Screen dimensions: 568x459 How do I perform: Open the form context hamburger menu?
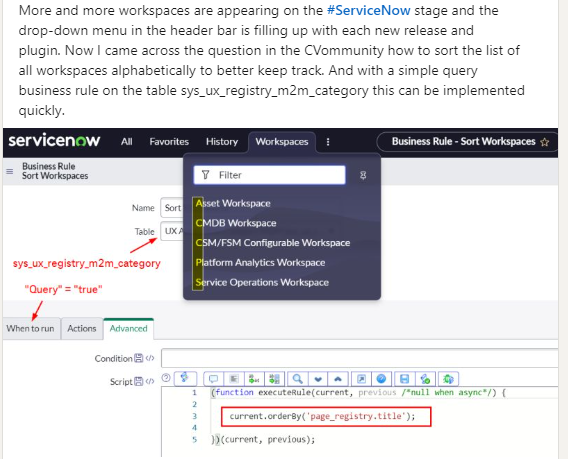[10, 171]
